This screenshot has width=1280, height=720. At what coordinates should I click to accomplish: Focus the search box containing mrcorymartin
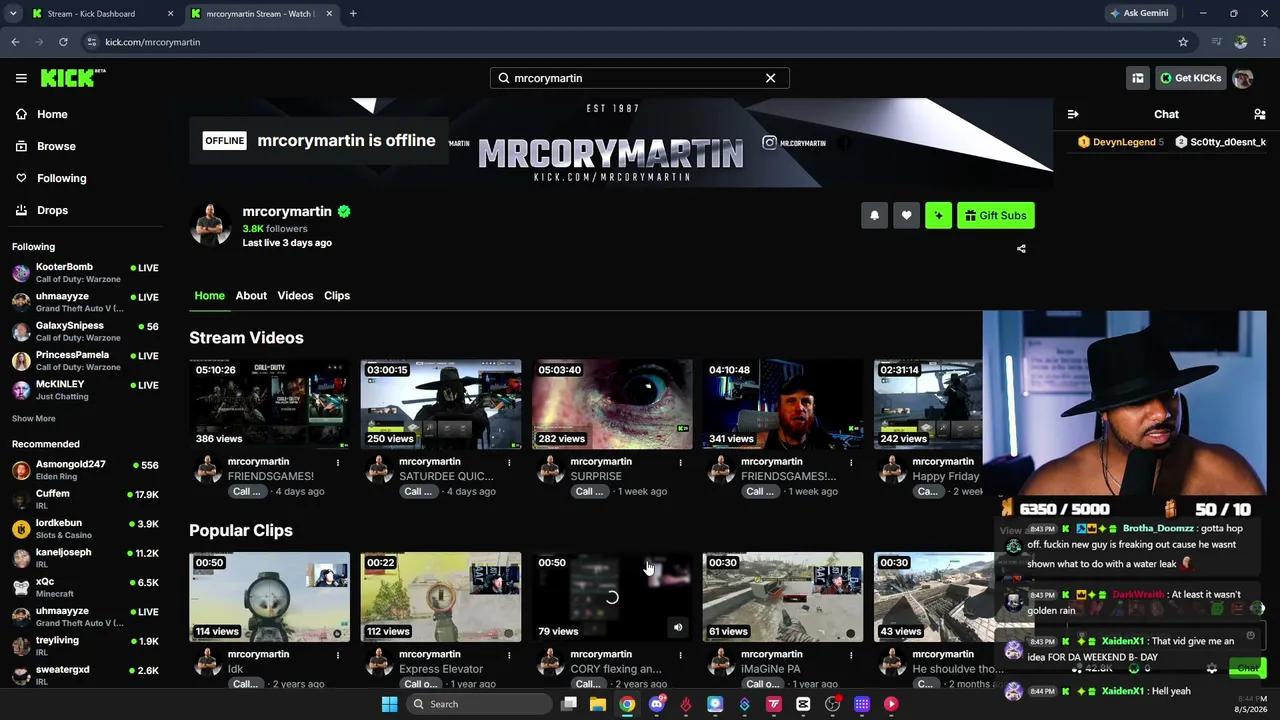coord(638,78)
